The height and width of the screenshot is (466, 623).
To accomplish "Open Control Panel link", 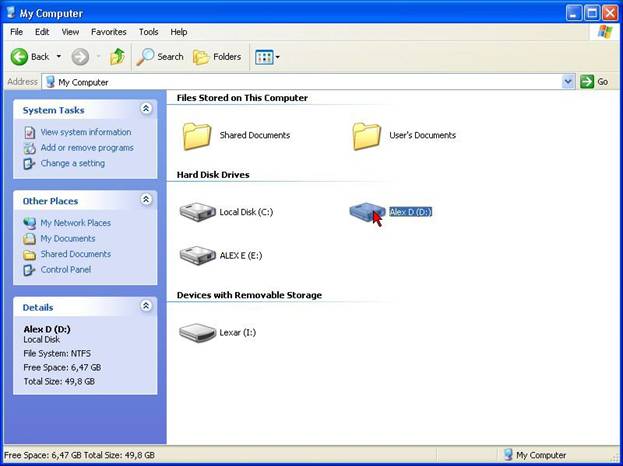I will [x=66, y=269].
